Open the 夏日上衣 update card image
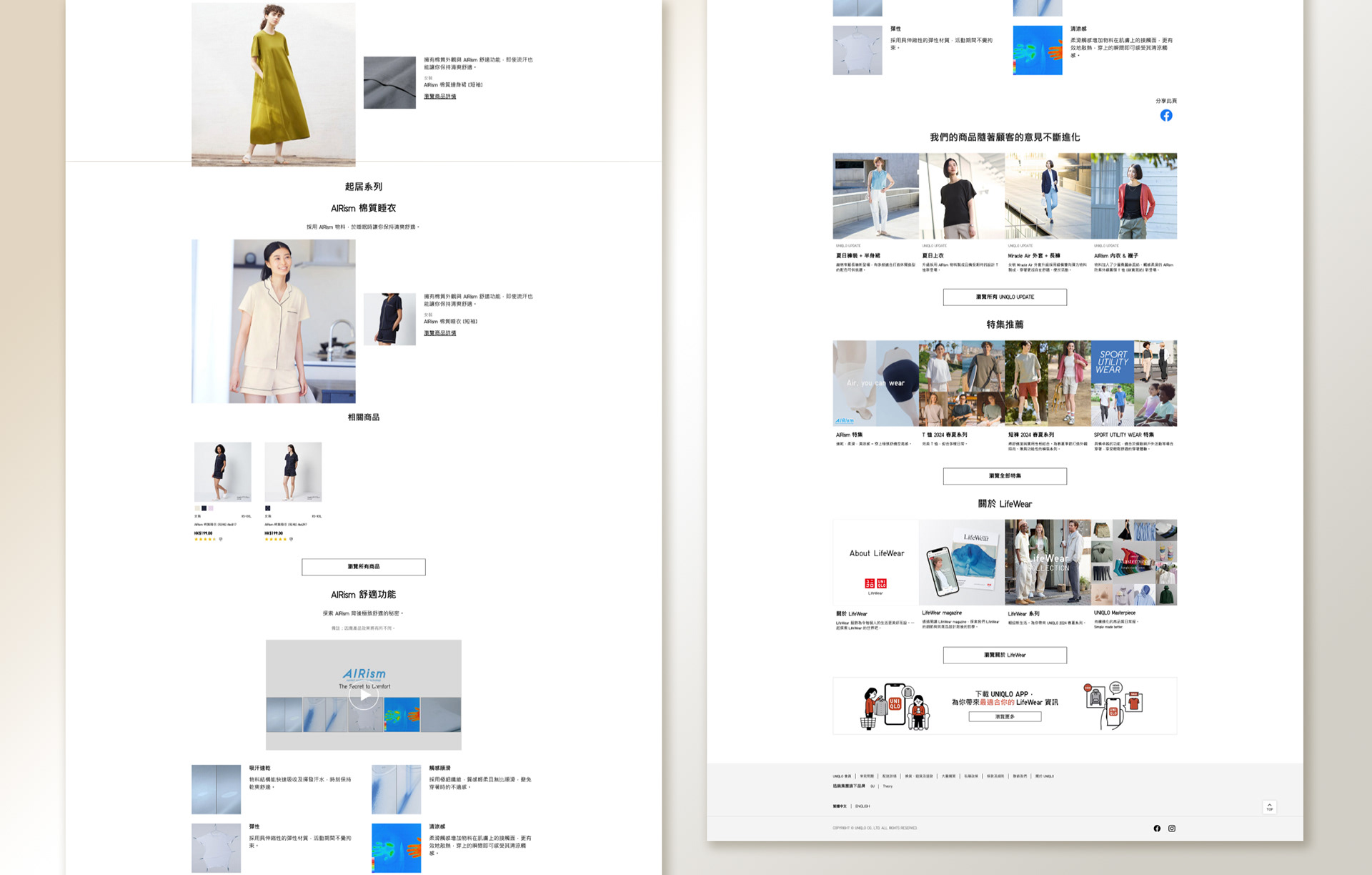The height and width of the screenshot is (875, 1372). (962, 196)
